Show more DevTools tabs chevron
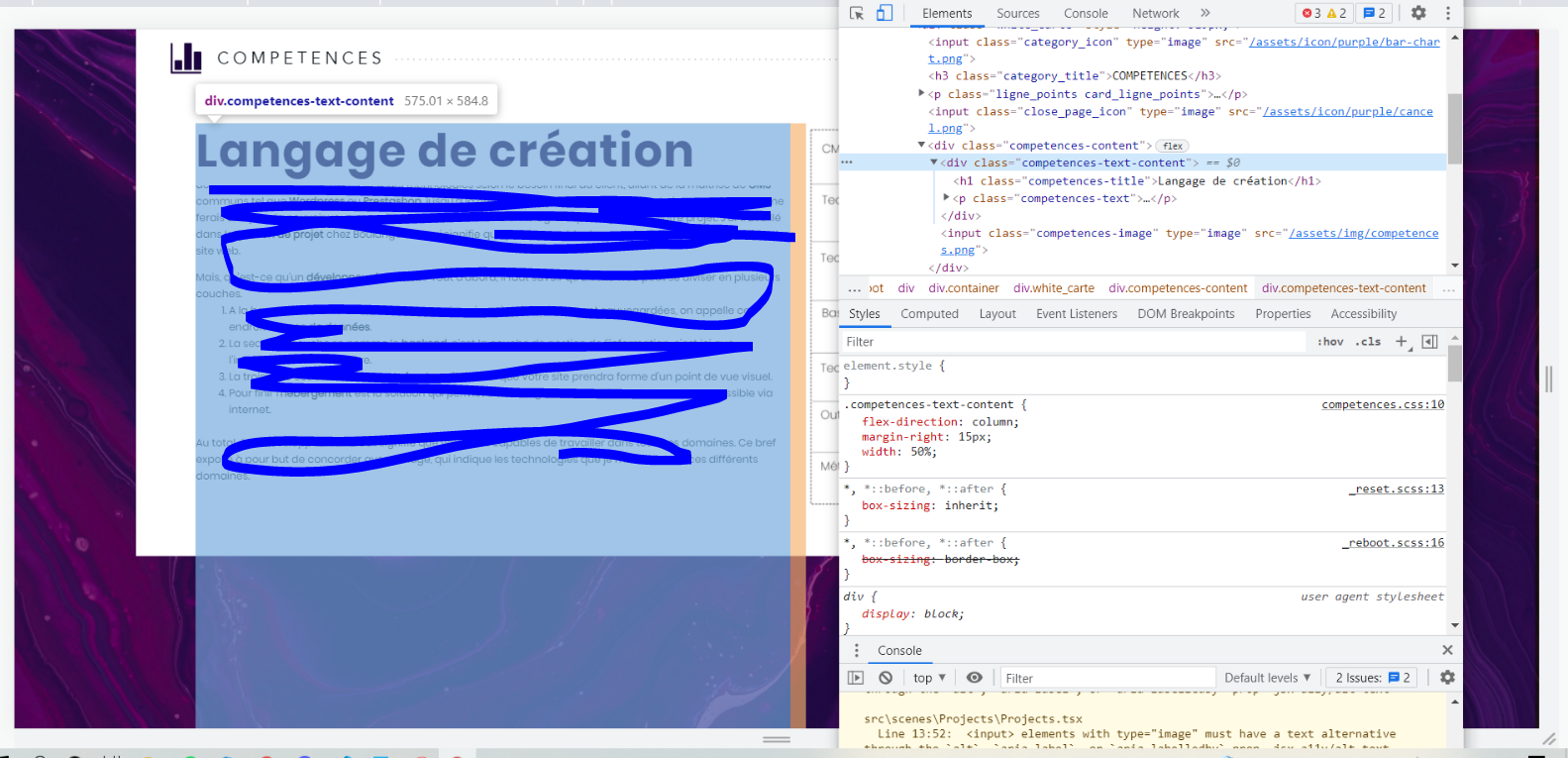 (x=1205, y=13)
